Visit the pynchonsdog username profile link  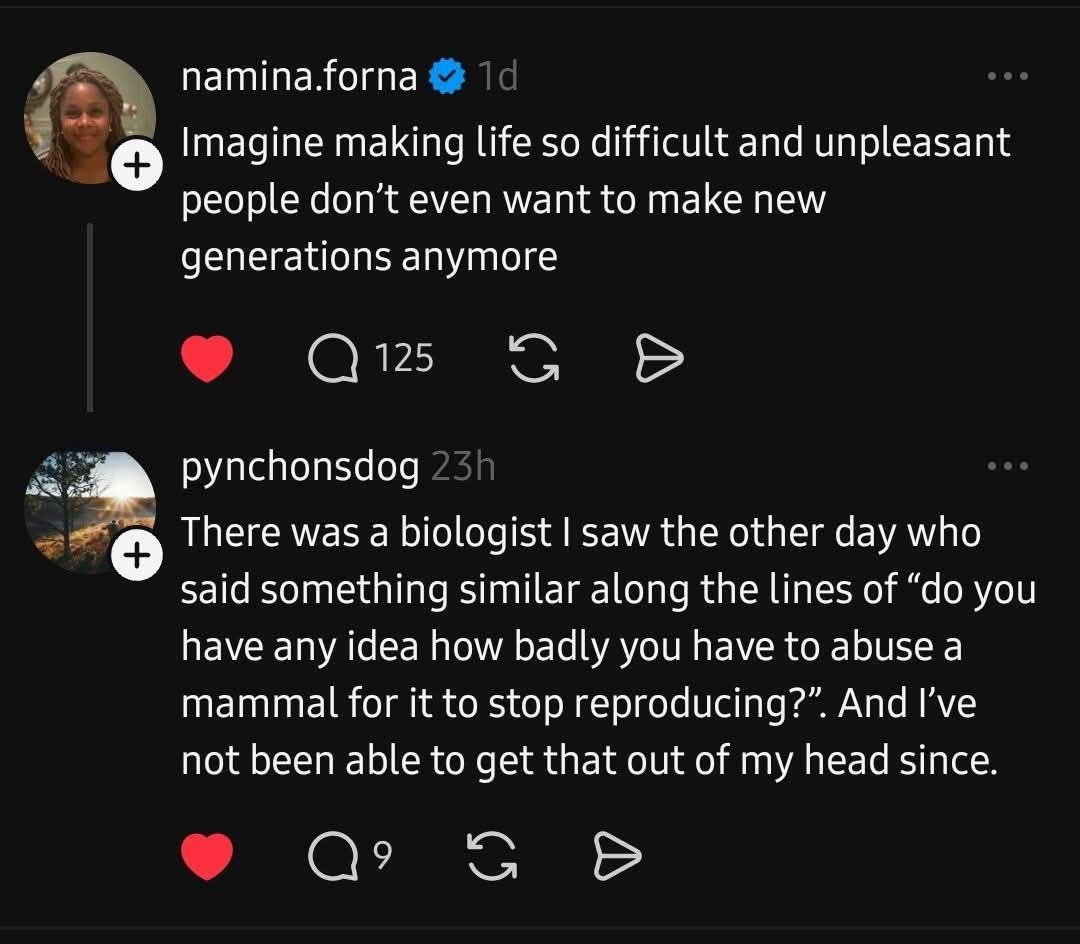(x=299, y=467)
